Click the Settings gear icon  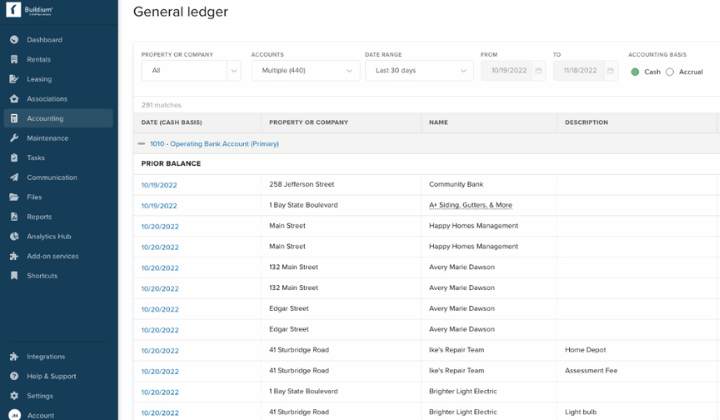click(x=14, y=396)
